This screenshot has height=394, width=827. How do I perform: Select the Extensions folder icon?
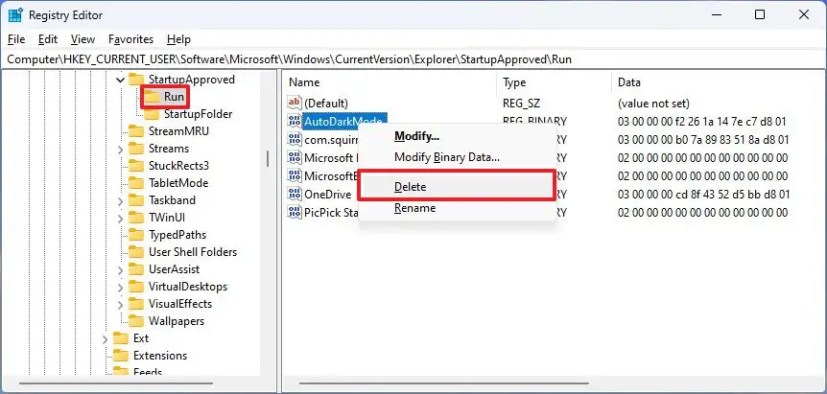[x=121, y=355]
